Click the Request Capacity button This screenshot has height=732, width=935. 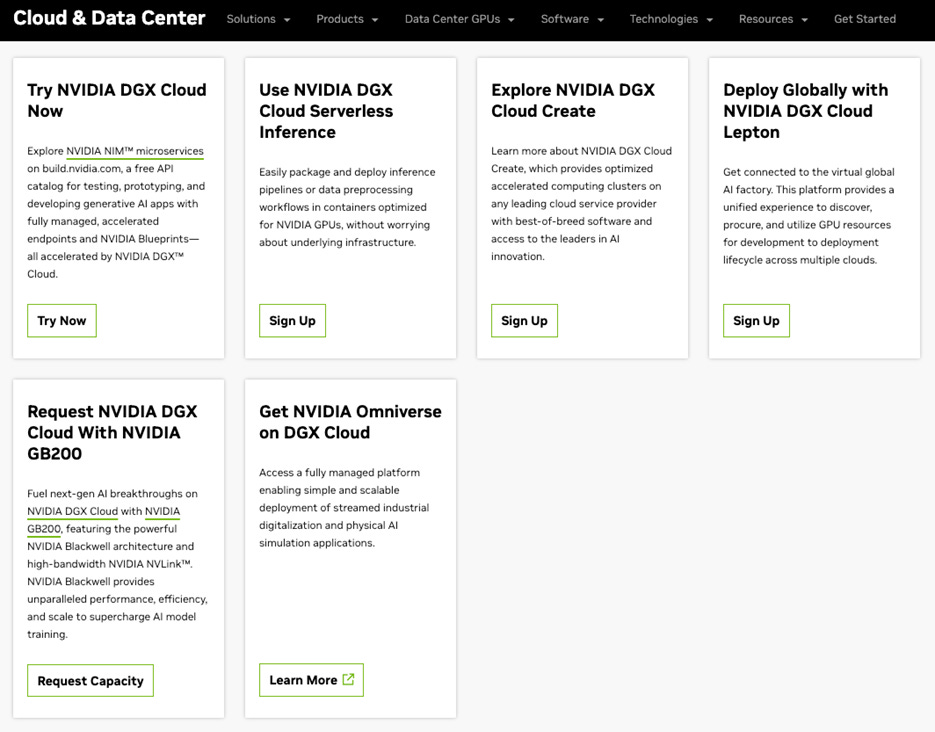(91, 681)
